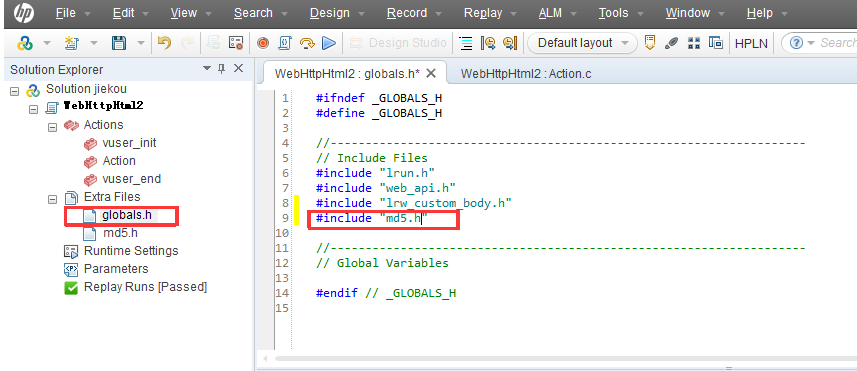
Task: Click code line #define _GLOBALS_H
Action: (x=379, y=113)
